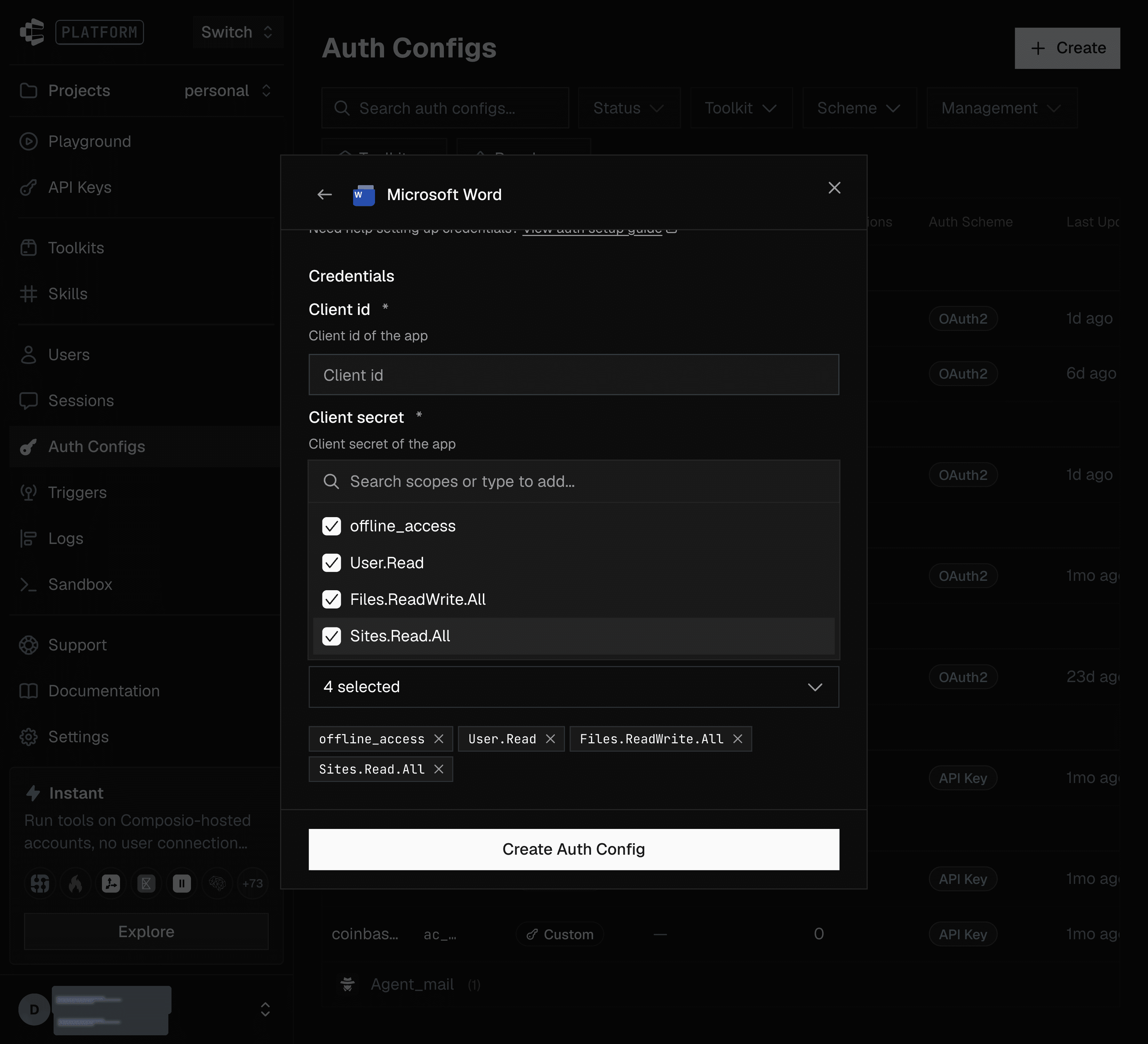
Task: Uncheck the offline_access scope checkbox
Action: click(332, 526)
